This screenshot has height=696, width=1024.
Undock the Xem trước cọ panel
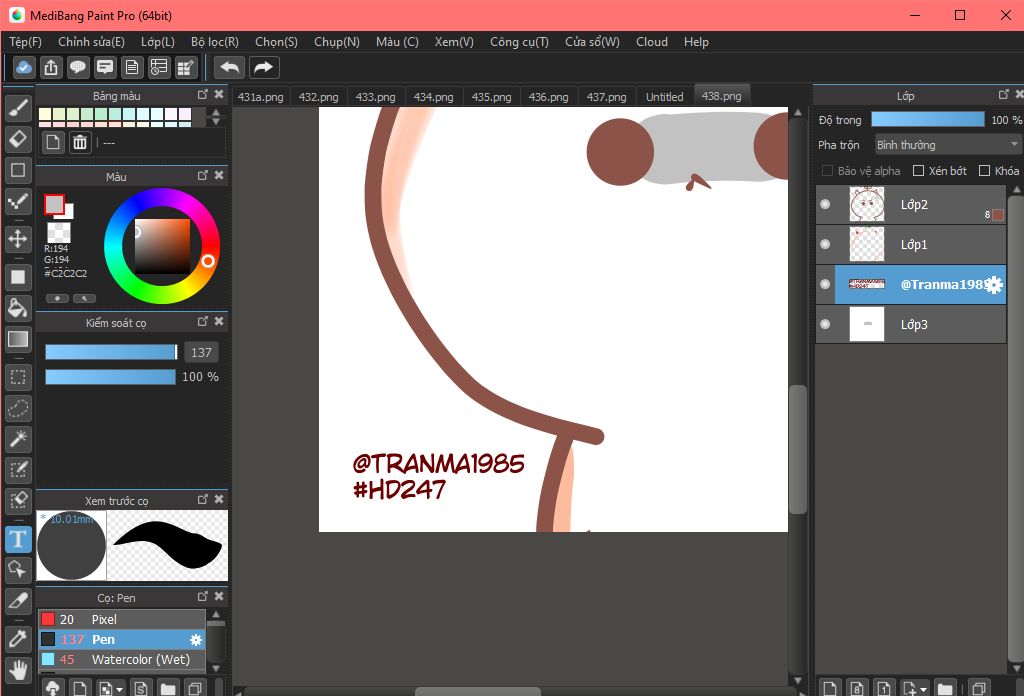pos(202,499)
